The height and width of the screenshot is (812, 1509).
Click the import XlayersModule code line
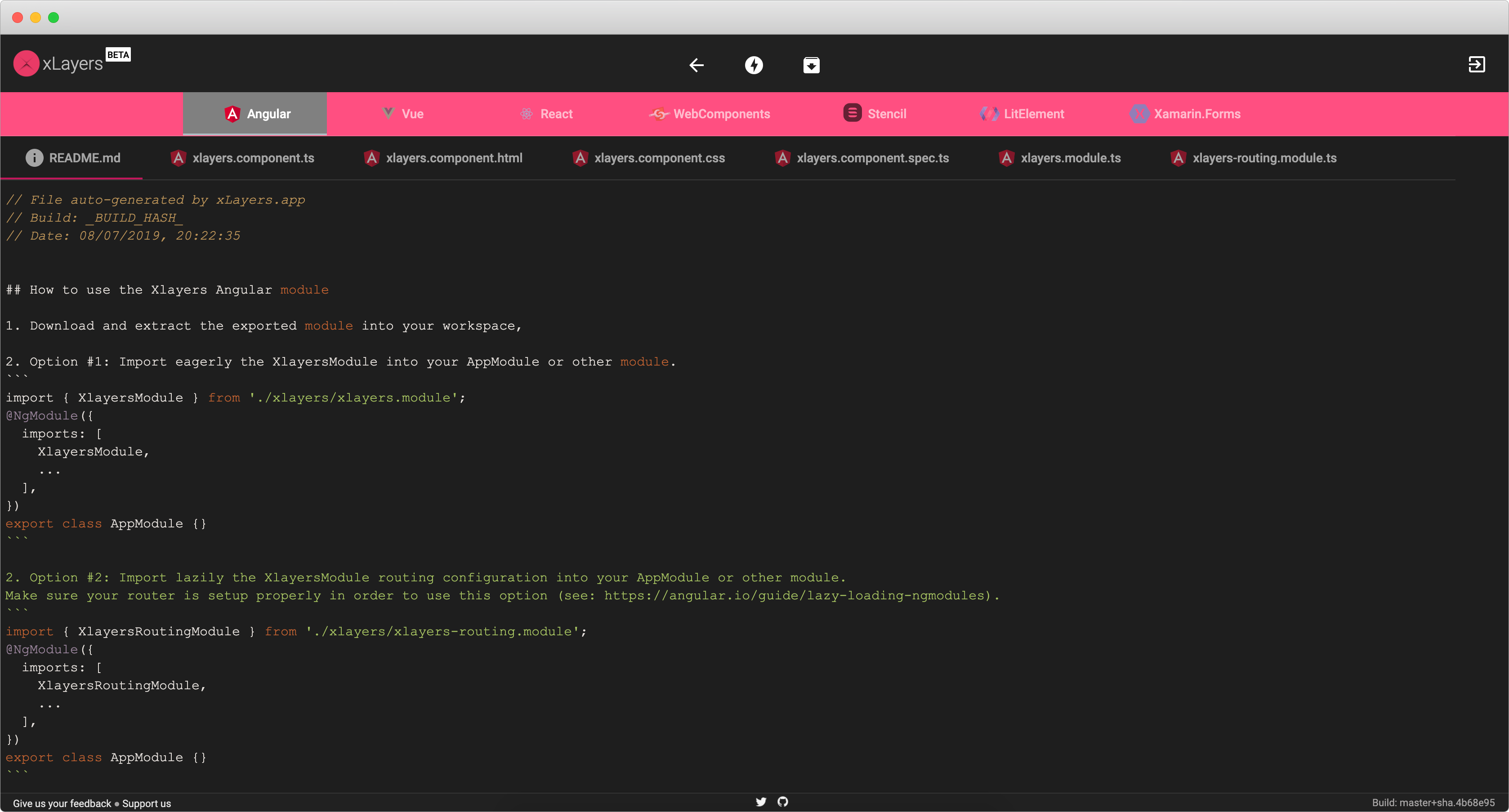coord(236,398)
